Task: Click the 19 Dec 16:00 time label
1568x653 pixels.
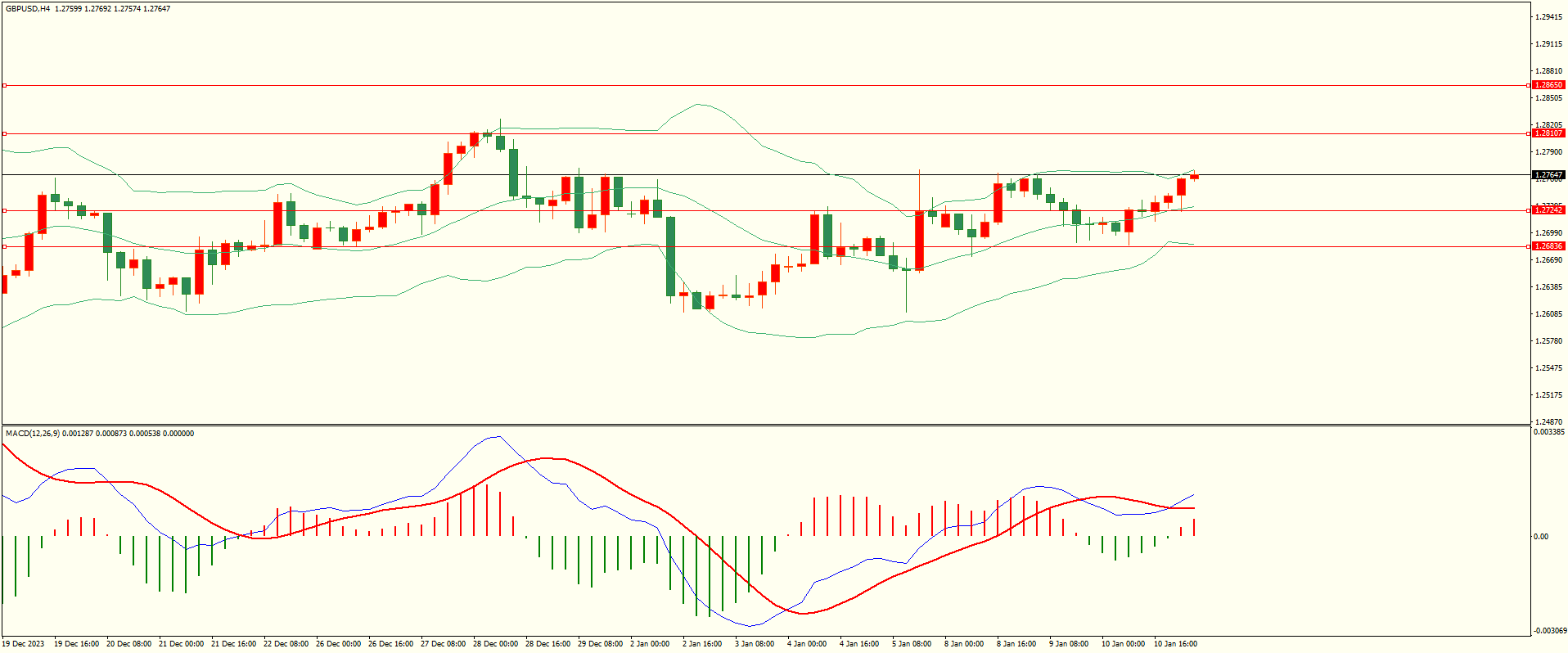Action: point(77,644)
